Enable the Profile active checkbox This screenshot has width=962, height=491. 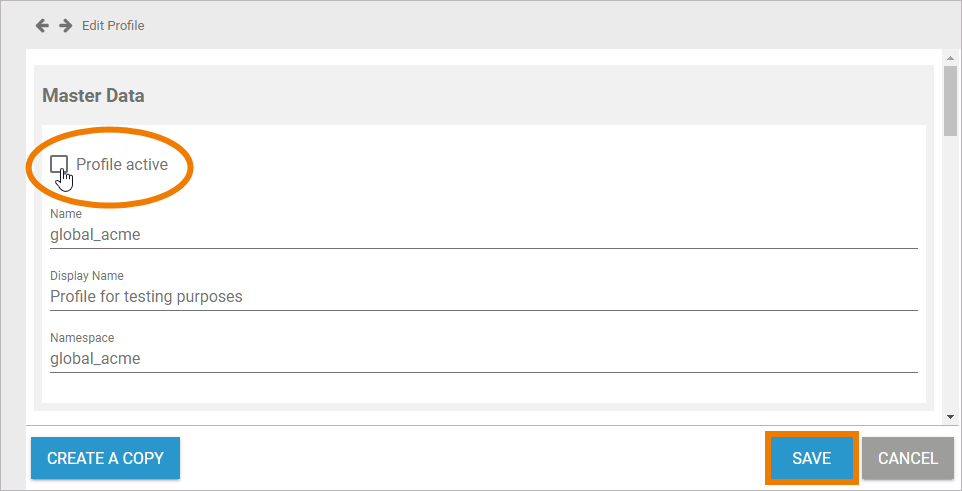(x=59, y=164)
